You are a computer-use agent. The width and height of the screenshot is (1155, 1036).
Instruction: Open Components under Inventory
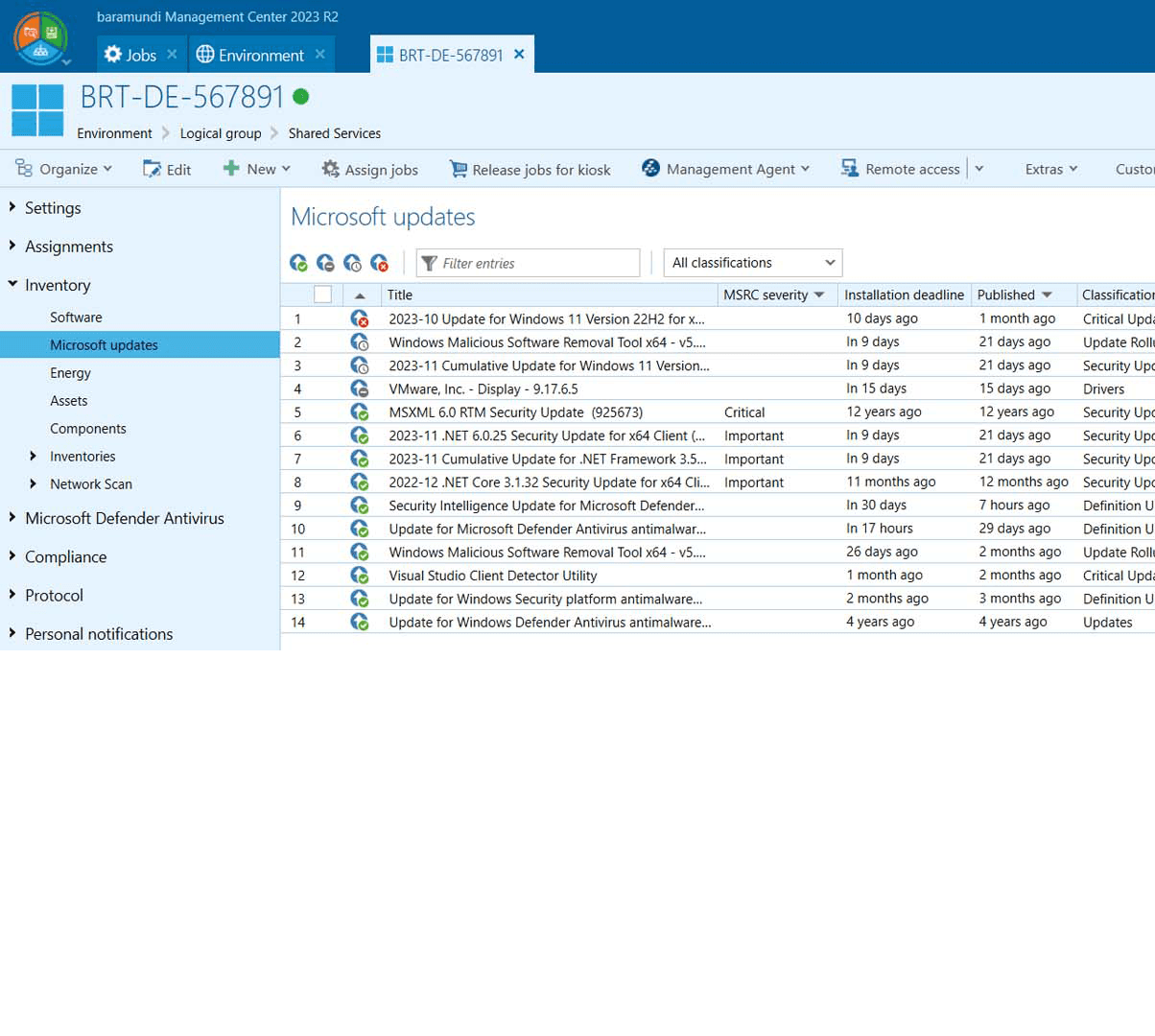click(88, 428)
